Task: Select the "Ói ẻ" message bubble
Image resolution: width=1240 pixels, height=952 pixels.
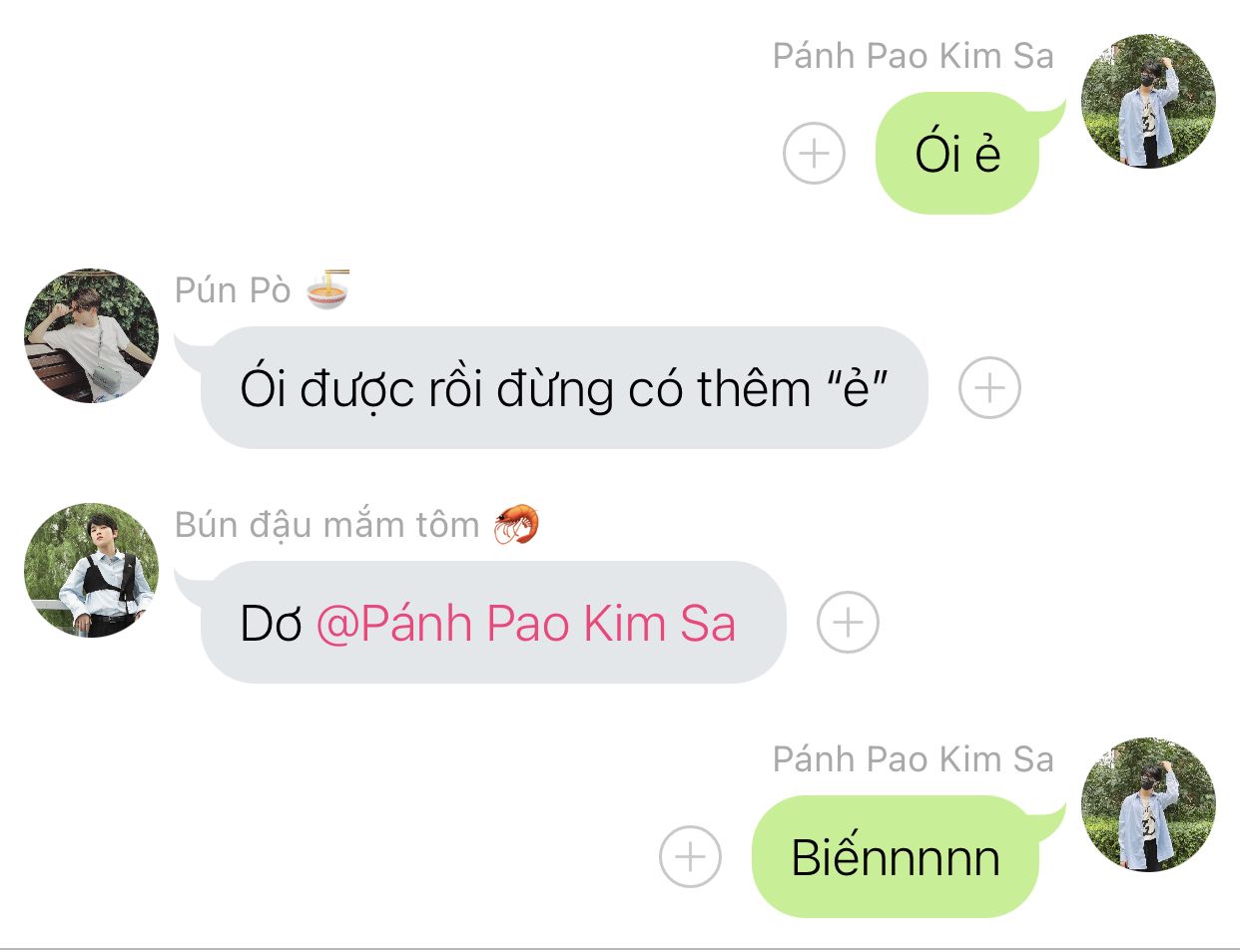Action: click(958, 153)
